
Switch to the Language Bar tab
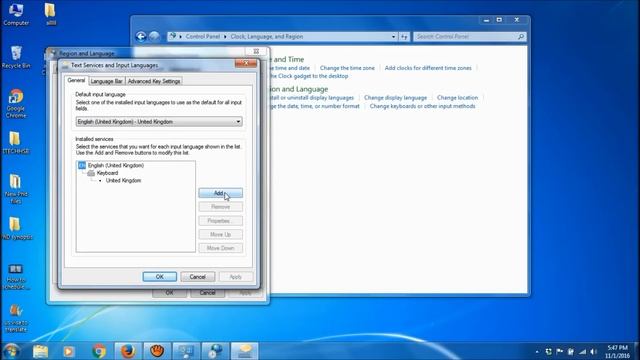coord(107,81)
